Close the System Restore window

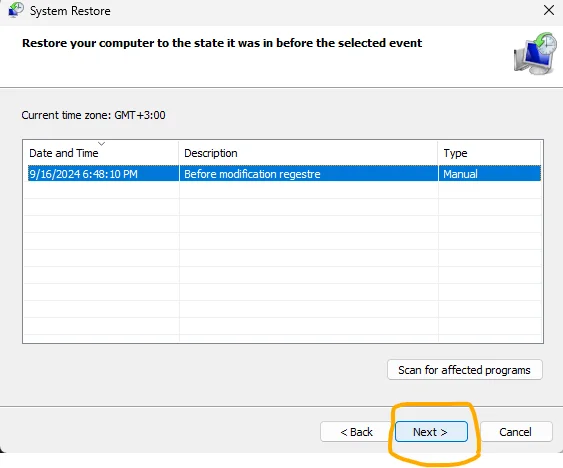pyautogui.click(x=549, y=10)
